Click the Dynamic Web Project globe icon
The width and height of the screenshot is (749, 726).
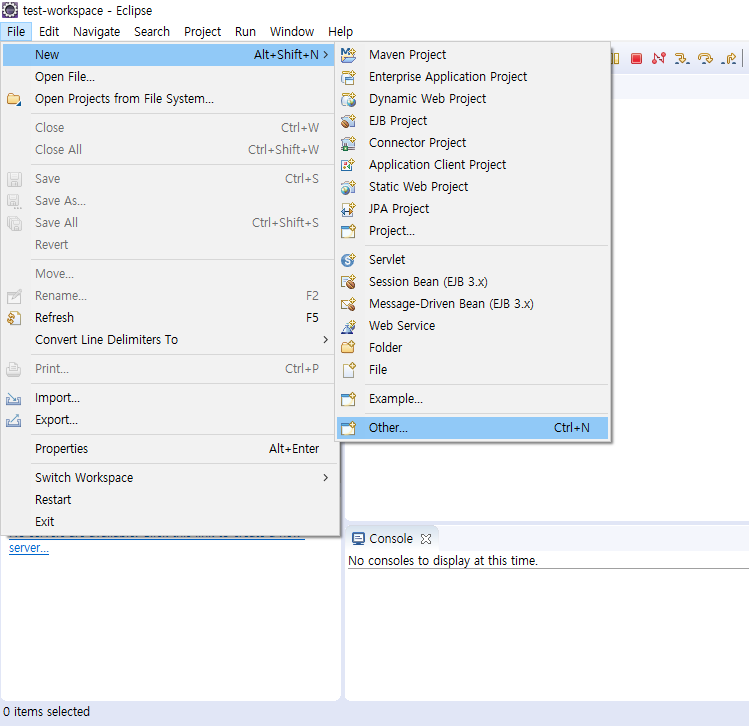click(x=348, y=99)
